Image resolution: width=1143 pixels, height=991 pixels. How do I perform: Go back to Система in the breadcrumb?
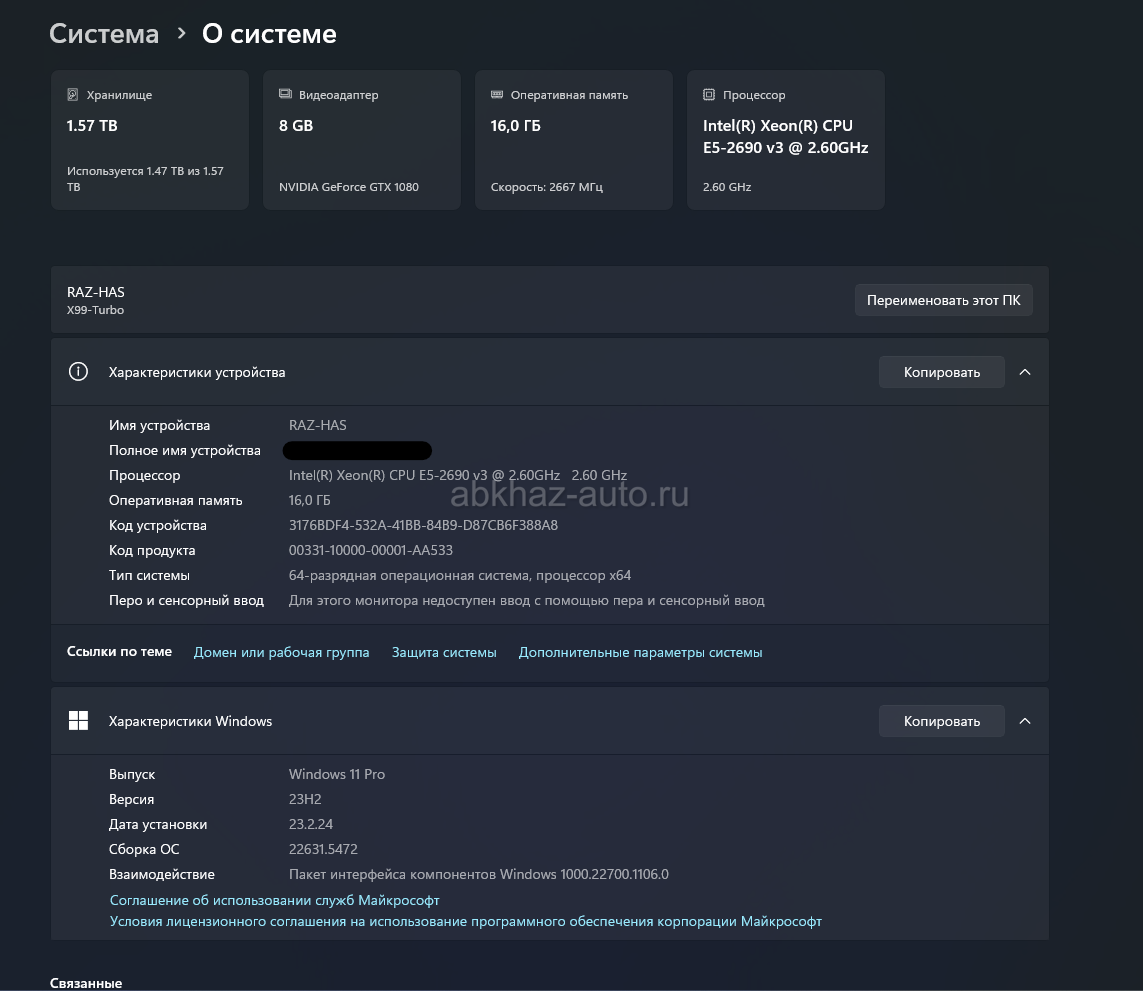[104, 34]
